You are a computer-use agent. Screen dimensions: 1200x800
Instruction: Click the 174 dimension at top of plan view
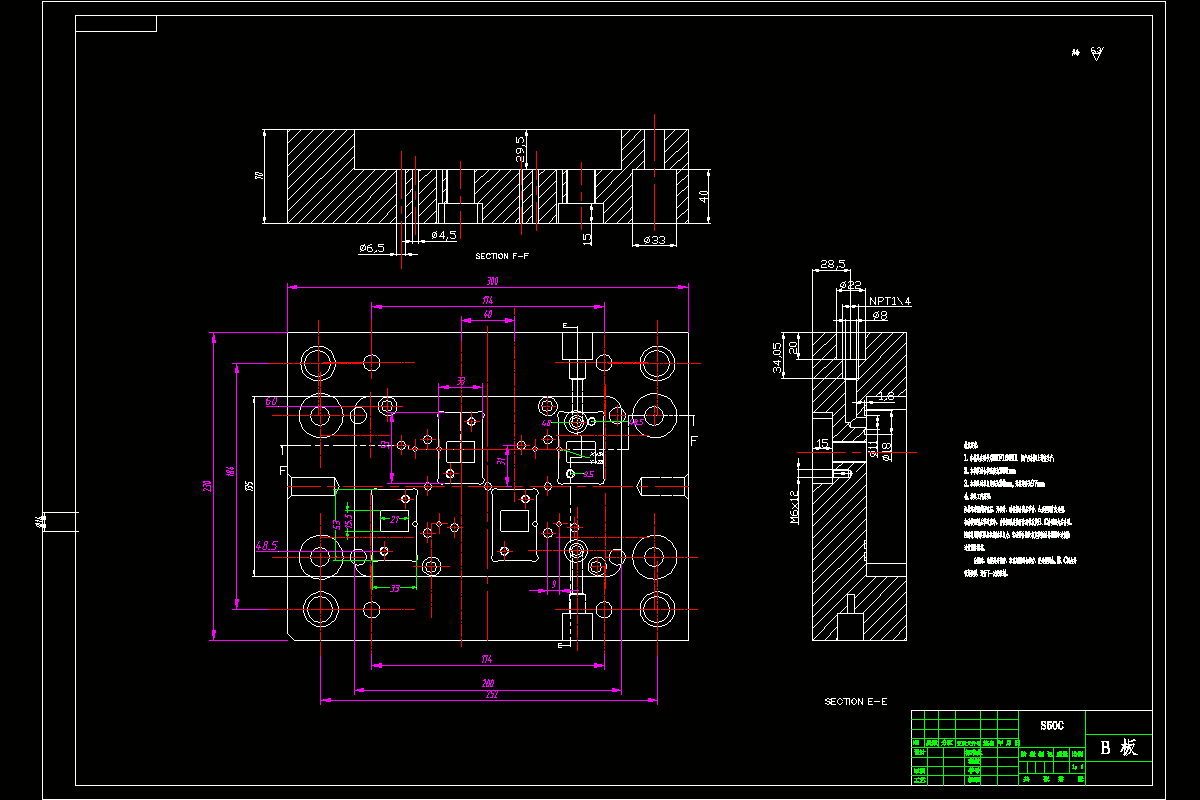[x=488, y=300]
